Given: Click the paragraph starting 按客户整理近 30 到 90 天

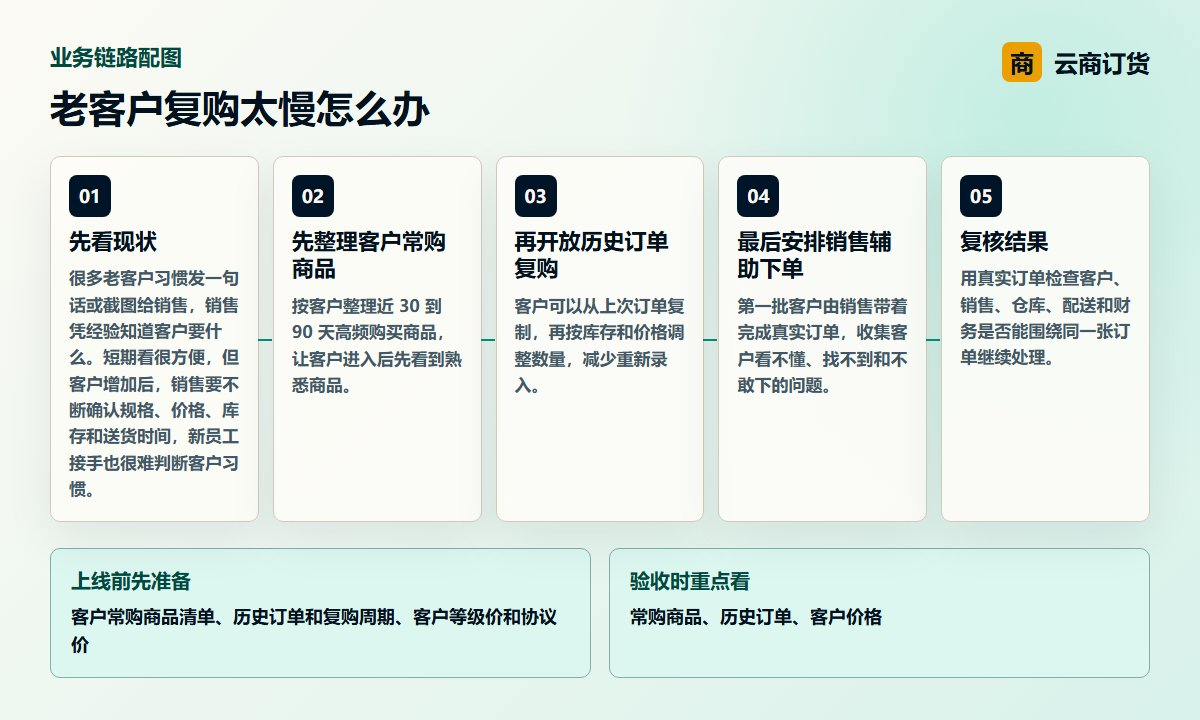Looking at the screenshot, I should [377, 345].
